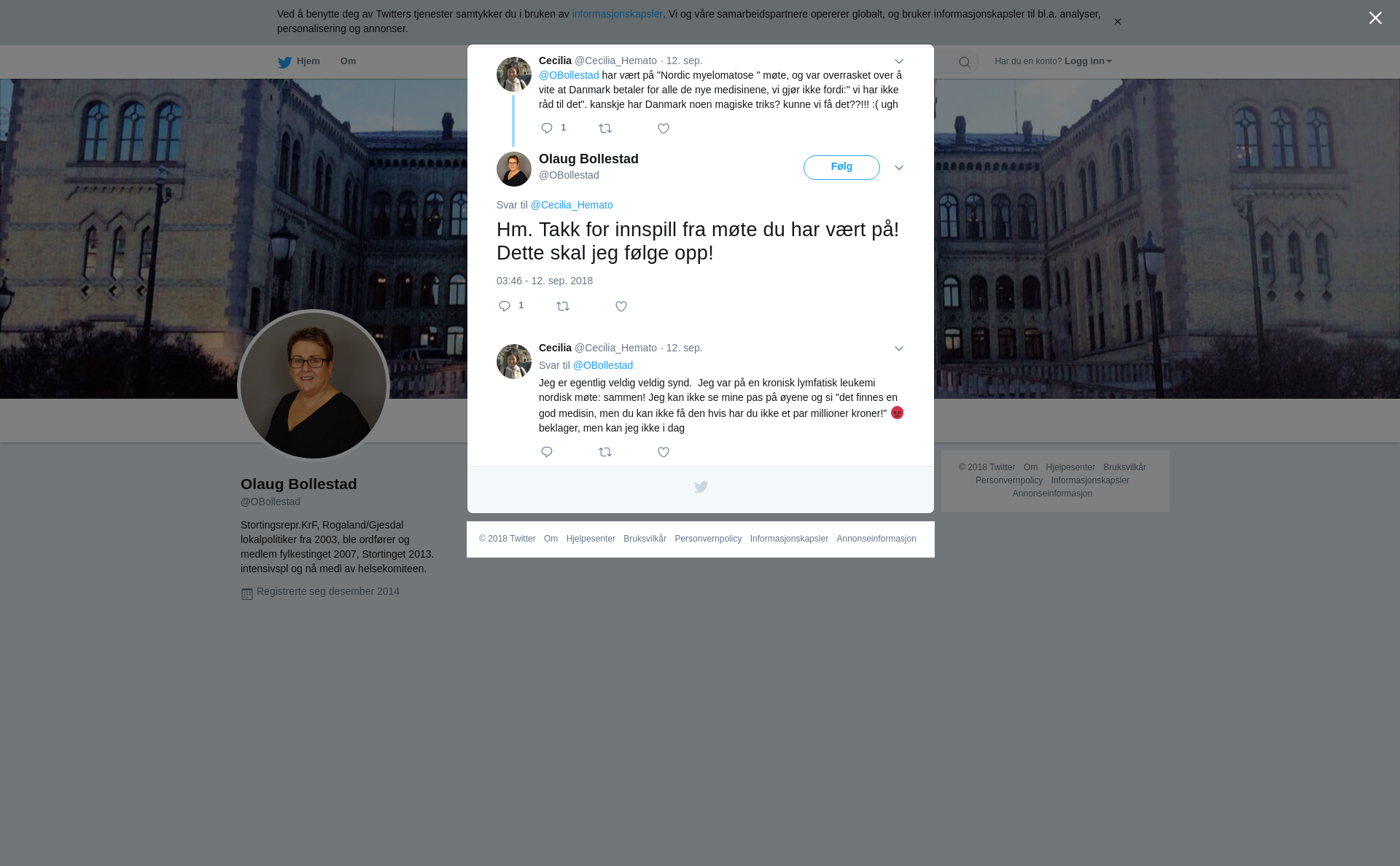Dismiss the cookie notice banner

point(1117,22)
